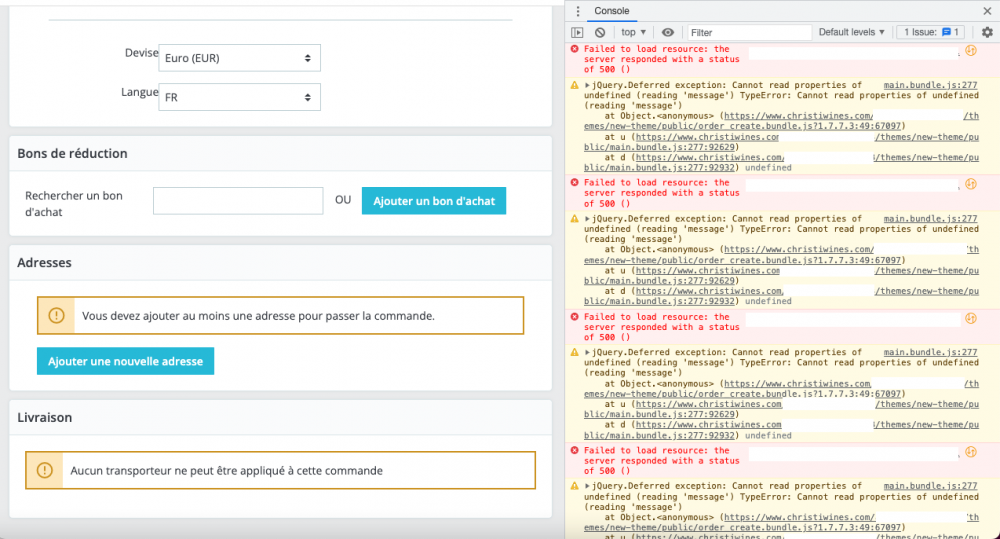Viewport: 1000px width, 539px height.
Task: Expand the first jQuery.Deferred exception message
Action: [588, 86]
